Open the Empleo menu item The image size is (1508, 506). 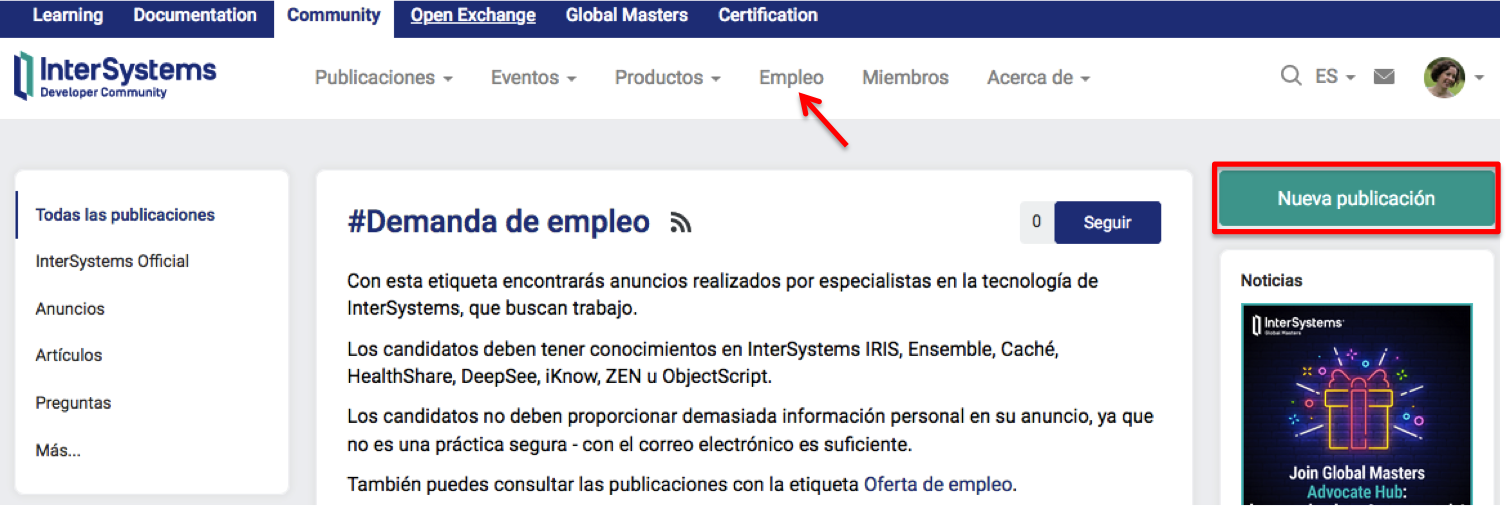click(x=791, y=78)
